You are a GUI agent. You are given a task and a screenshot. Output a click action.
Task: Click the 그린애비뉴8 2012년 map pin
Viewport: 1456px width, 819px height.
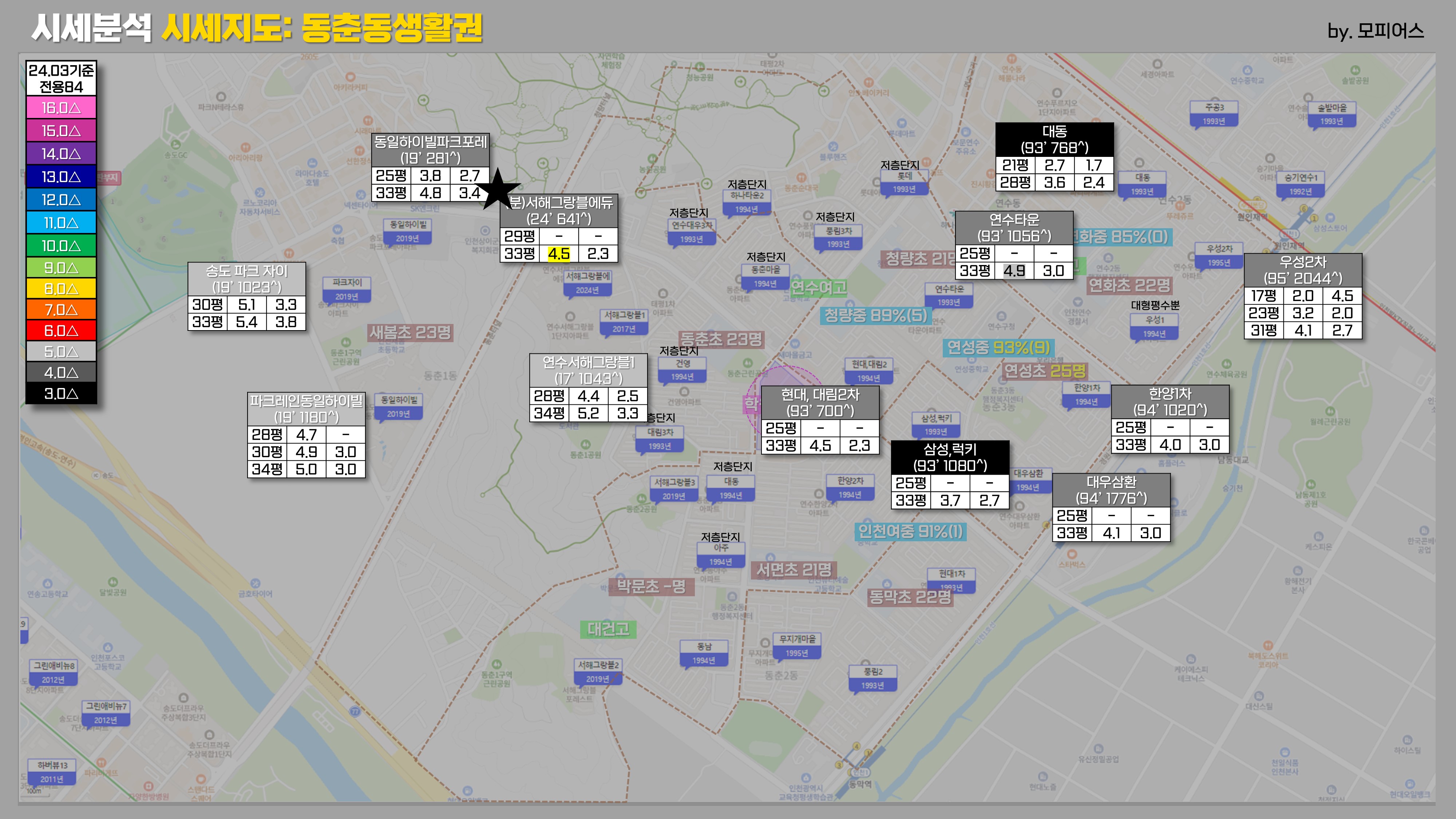tap(53, 672)
